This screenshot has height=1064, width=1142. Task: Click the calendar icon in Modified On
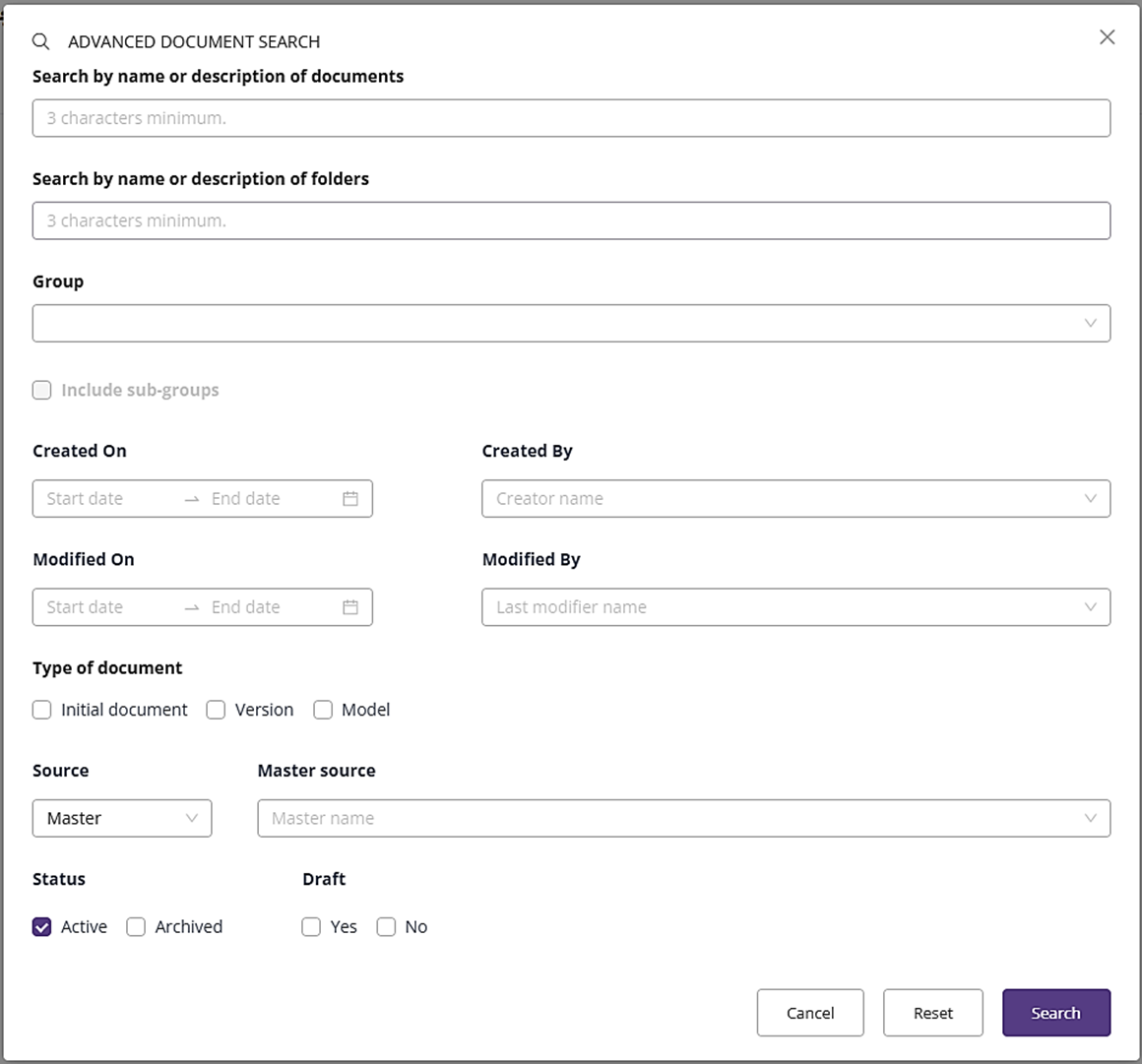pyautogui.click(x=349, y=607)
